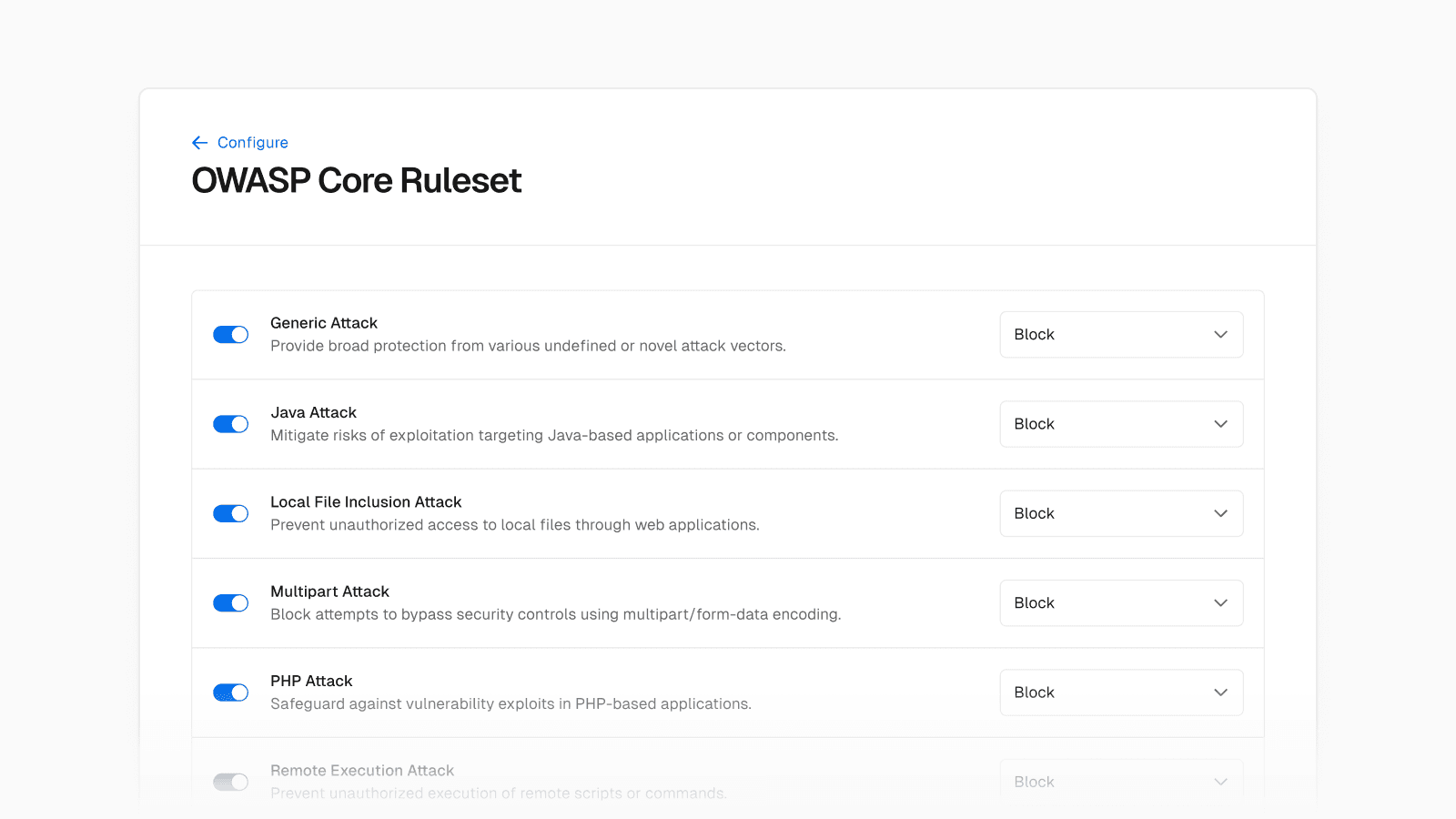
Task: Click the Remote Execution Attack dropdown chevron
Action: pos(1220,782)
